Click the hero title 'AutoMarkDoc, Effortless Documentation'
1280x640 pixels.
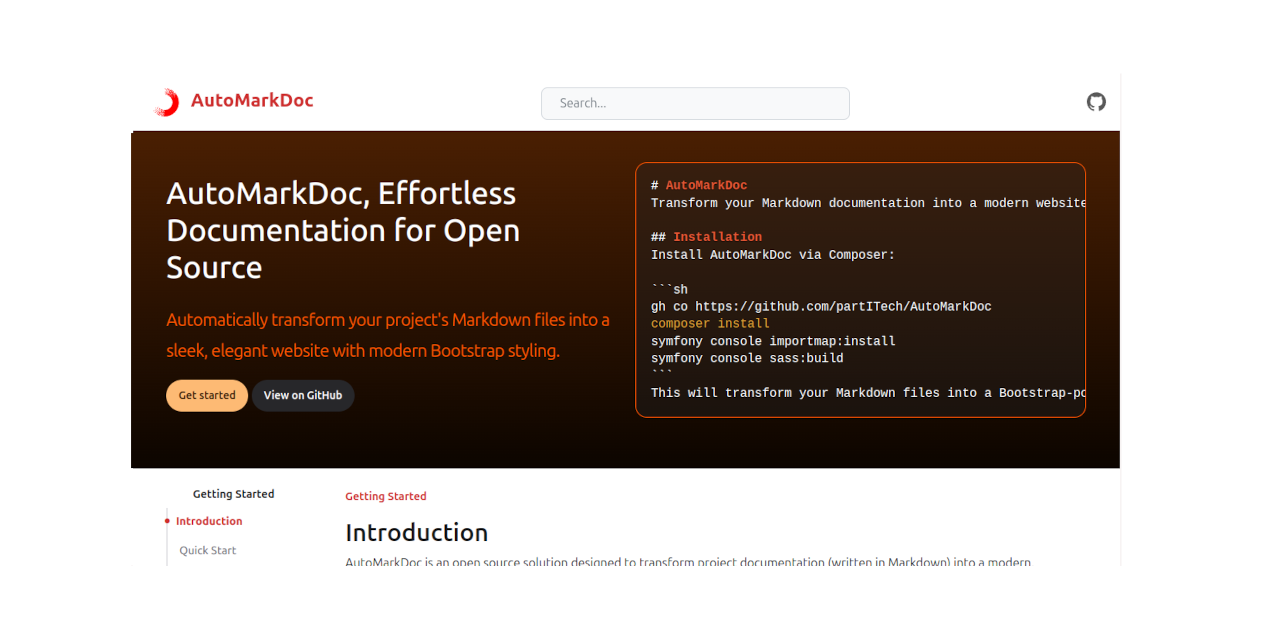(x=343, y=230)
